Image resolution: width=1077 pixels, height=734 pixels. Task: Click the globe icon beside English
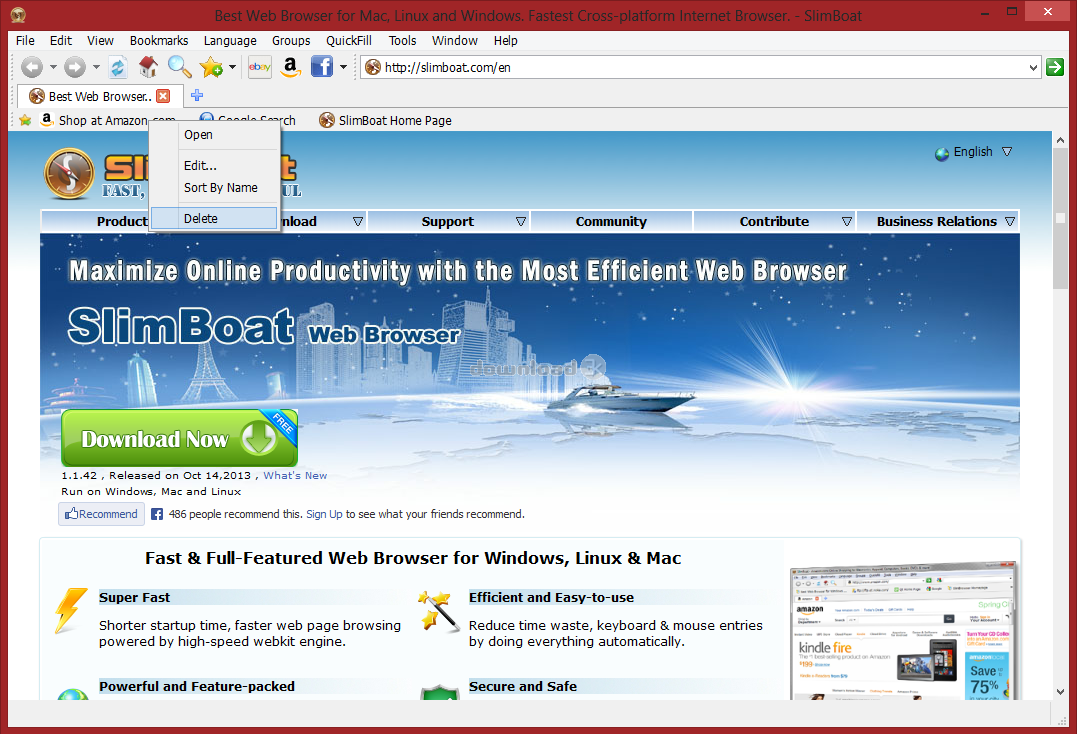coord(942,153)
